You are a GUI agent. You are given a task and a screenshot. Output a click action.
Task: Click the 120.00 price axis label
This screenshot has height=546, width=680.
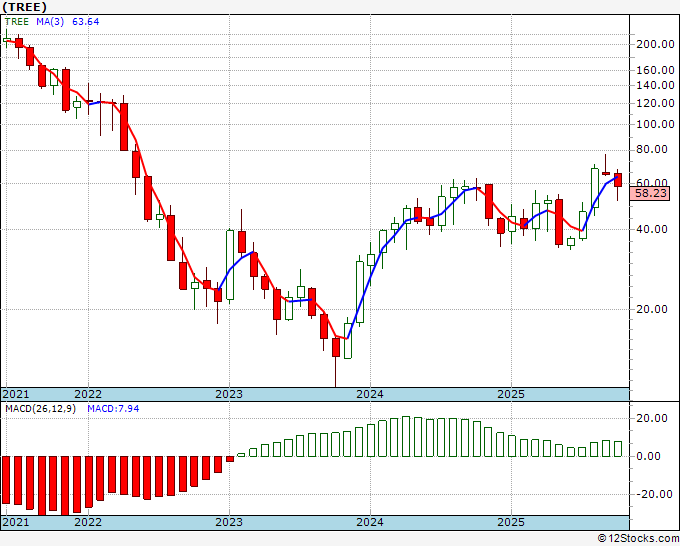pos(655,103)
